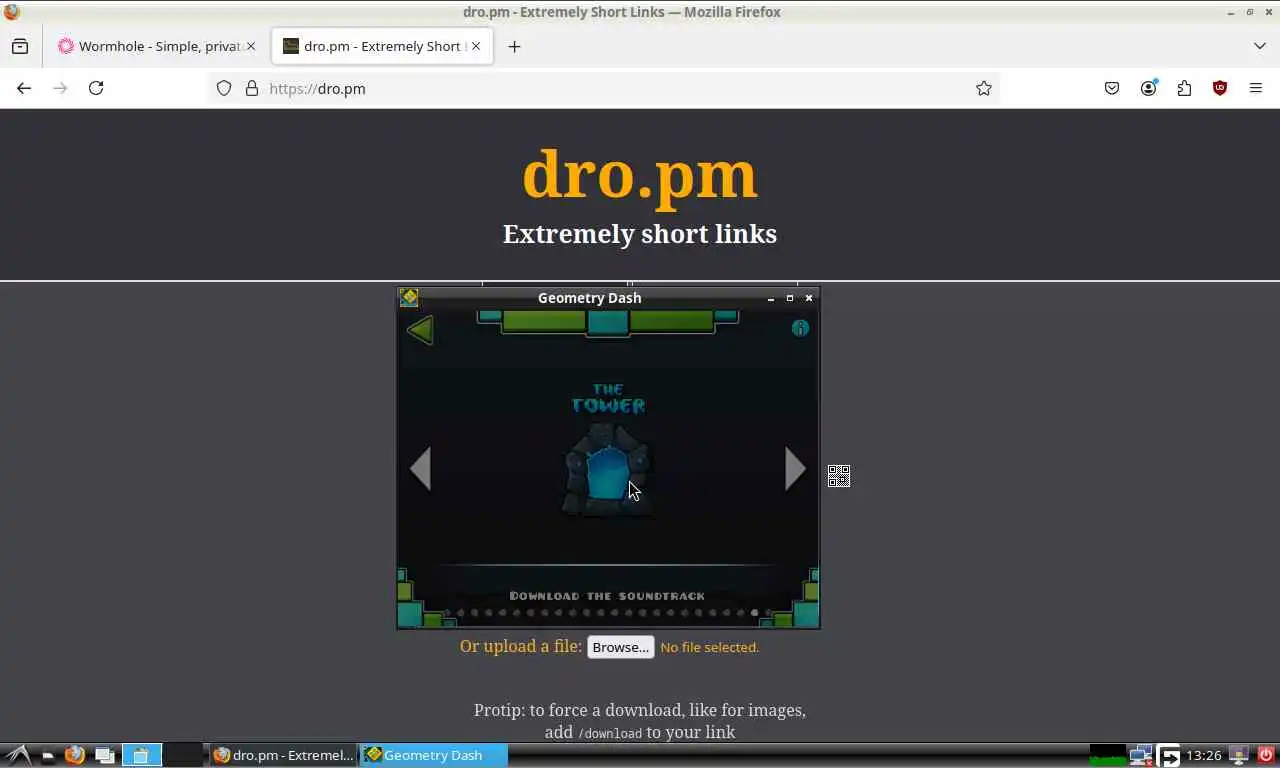Click the Browse... file upload button

(620, 647)
